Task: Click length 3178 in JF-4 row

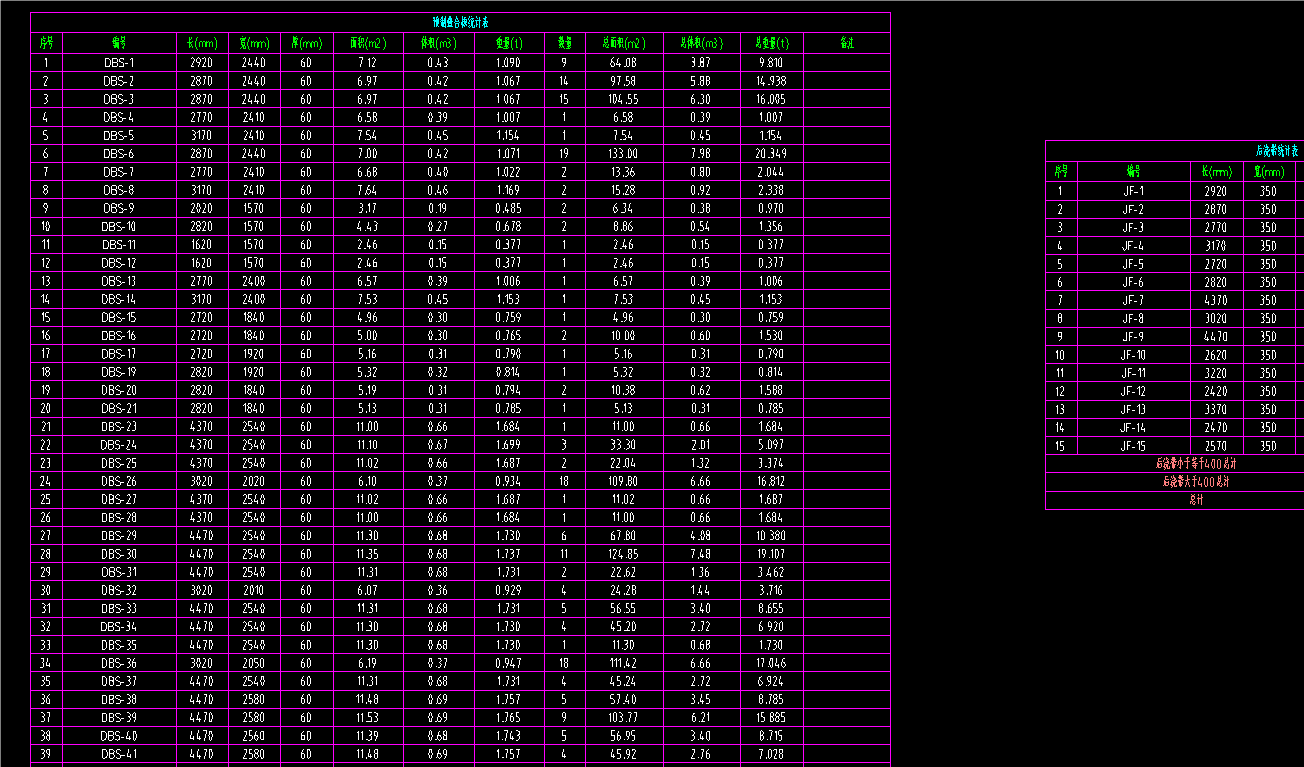Action: point(1215,245)
